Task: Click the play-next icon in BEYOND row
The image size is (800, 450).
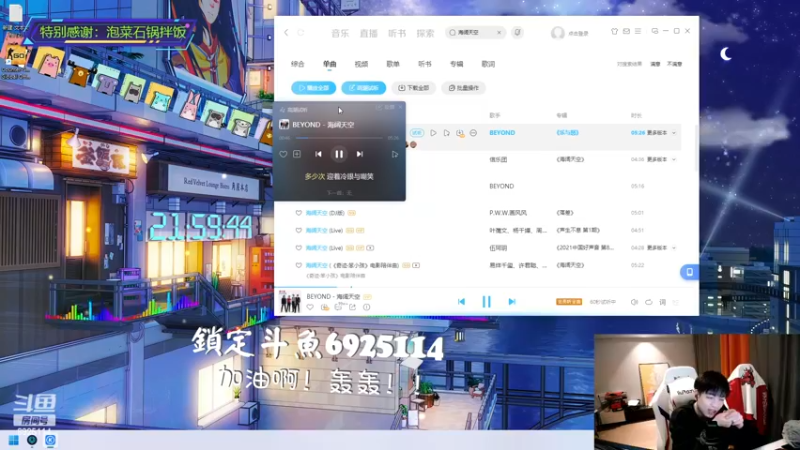Action: (x=446, y=133)
